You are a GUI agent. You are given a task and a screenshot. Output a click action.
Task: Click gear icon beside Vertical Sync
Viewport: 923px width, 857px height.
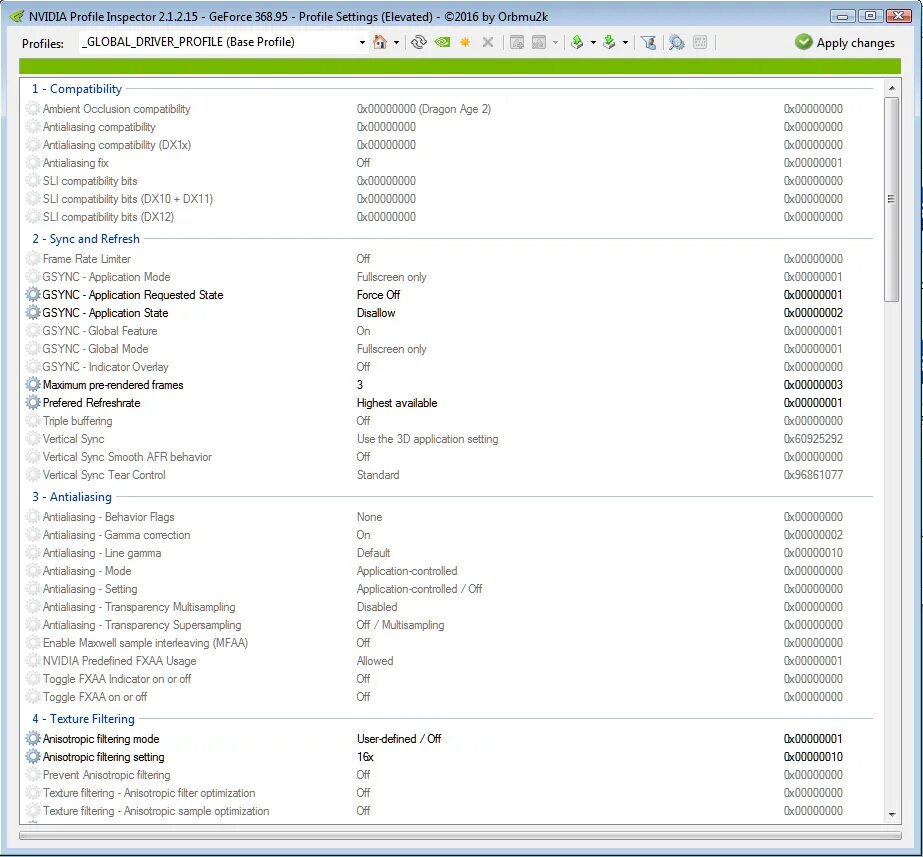pos(33,439)
